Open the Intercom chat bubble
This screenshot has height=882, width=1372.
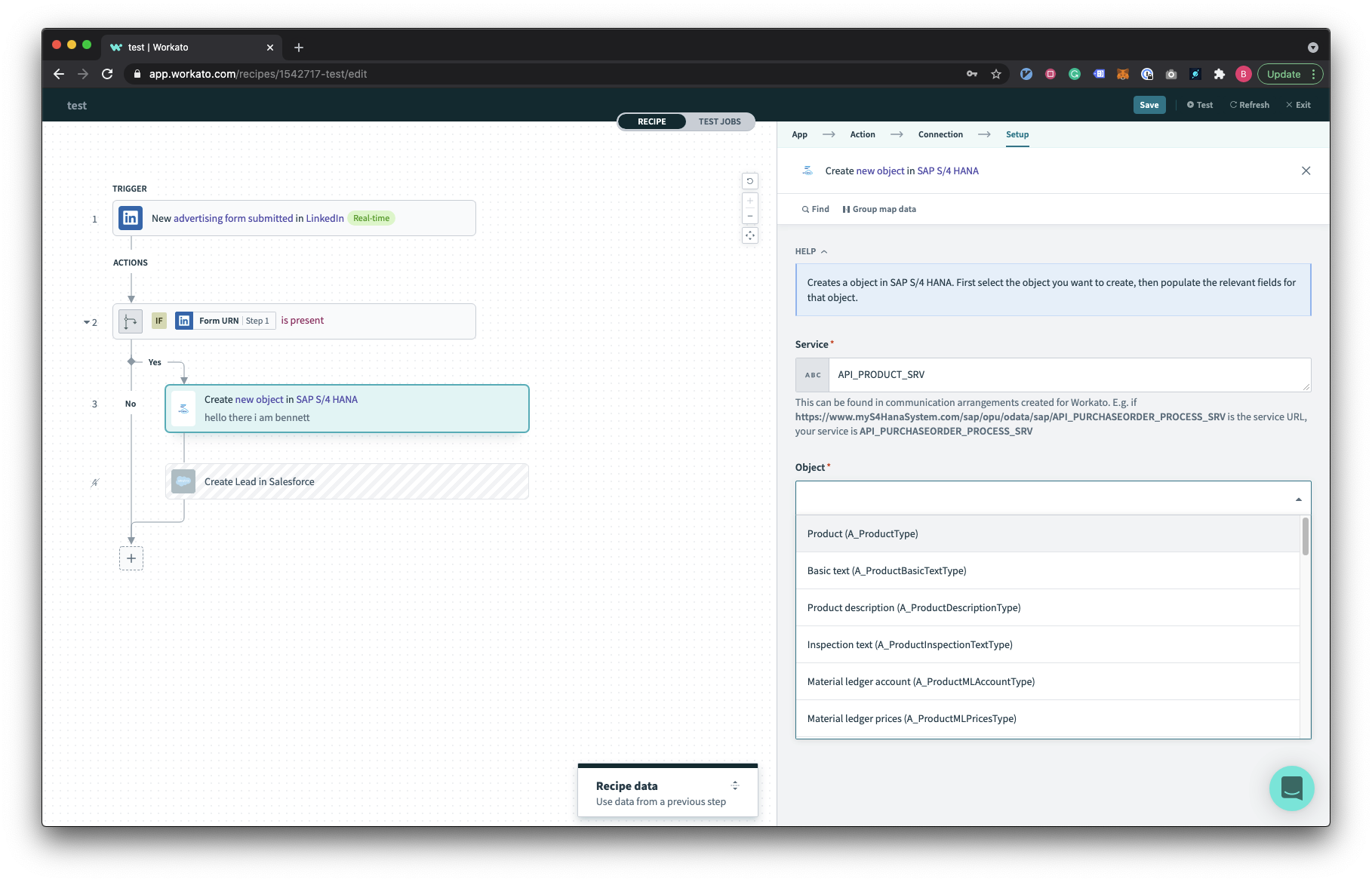click(1291, 788)
